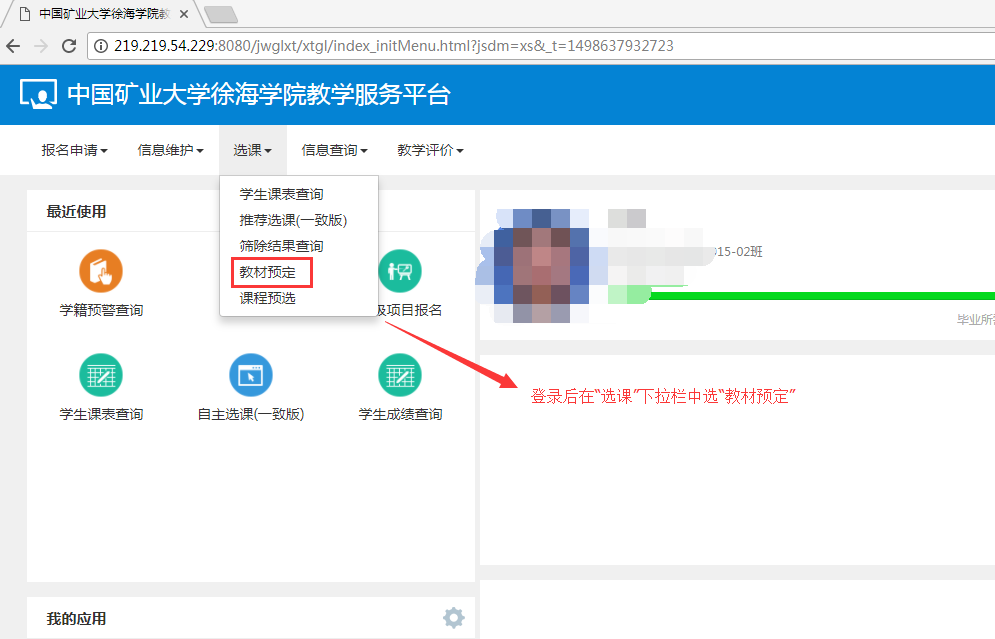Screen dimensions: 995x639
Task: Launch the 自主选课(一致版) blue icon
Action: pos(251,375)
